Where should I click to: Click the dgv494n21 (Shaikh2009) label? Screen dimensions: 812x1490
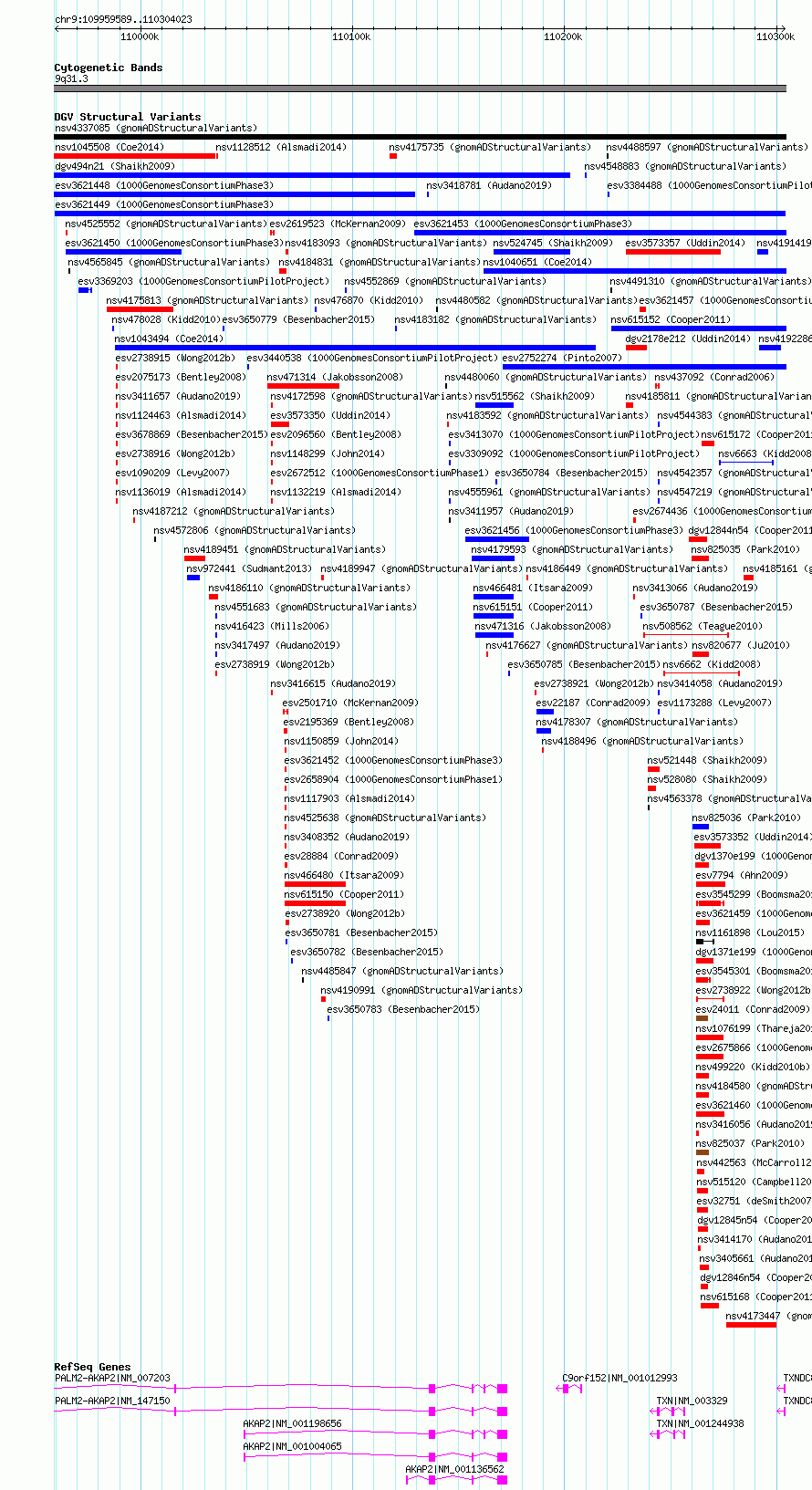coord(115,166)
